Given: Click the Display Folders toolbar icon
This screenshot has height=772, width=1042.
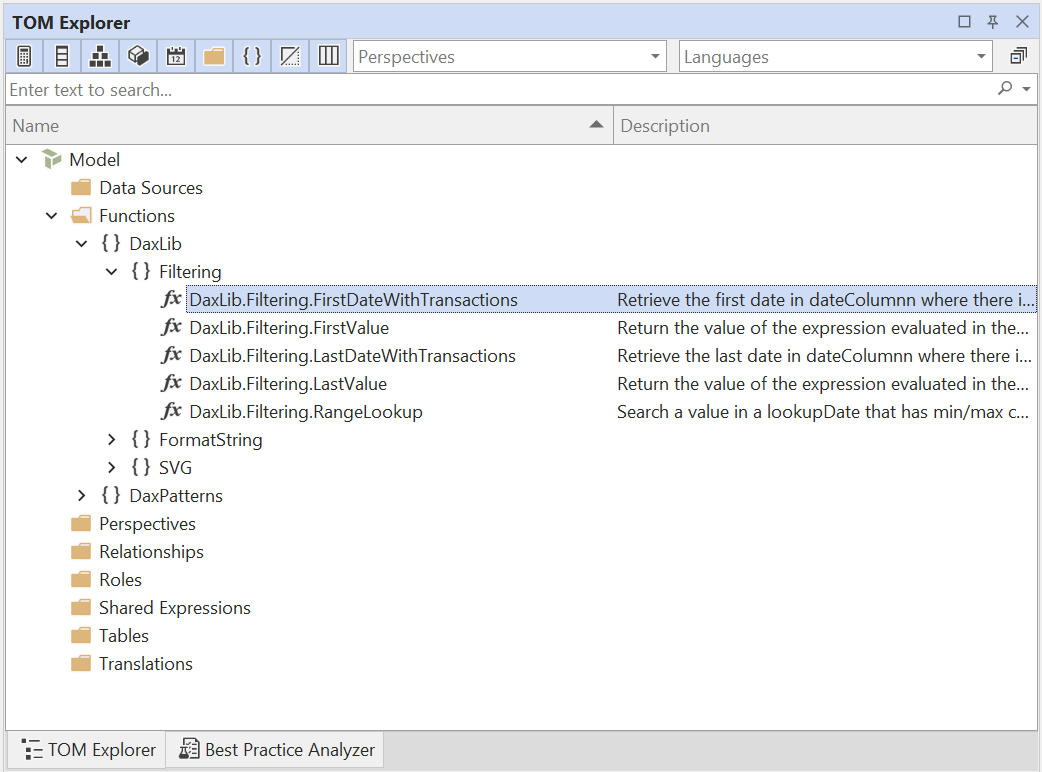Looking at the screenshot, I should coord(213,55).
